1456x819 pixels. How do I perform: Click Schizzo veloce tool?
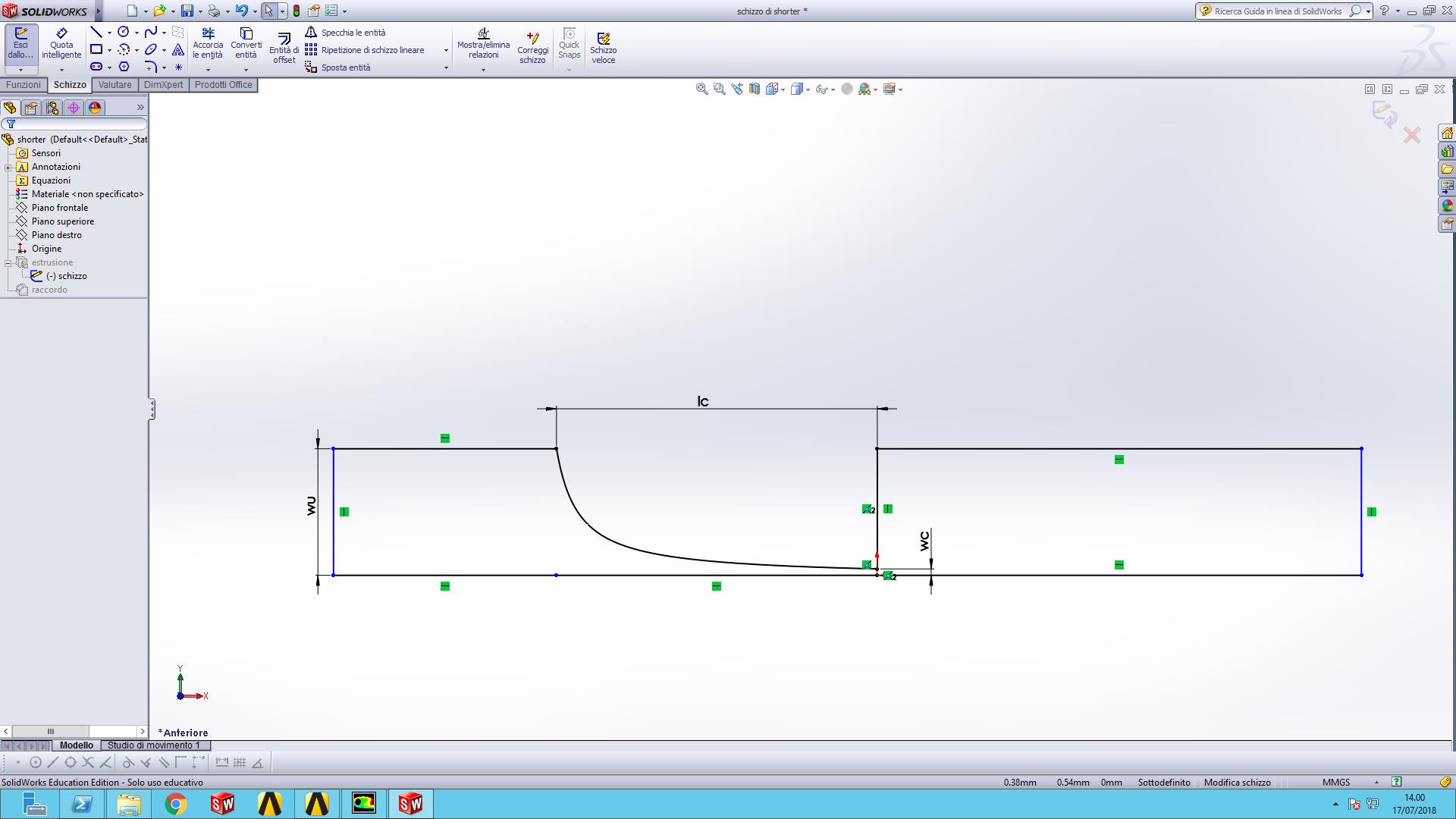coord(604,48)
